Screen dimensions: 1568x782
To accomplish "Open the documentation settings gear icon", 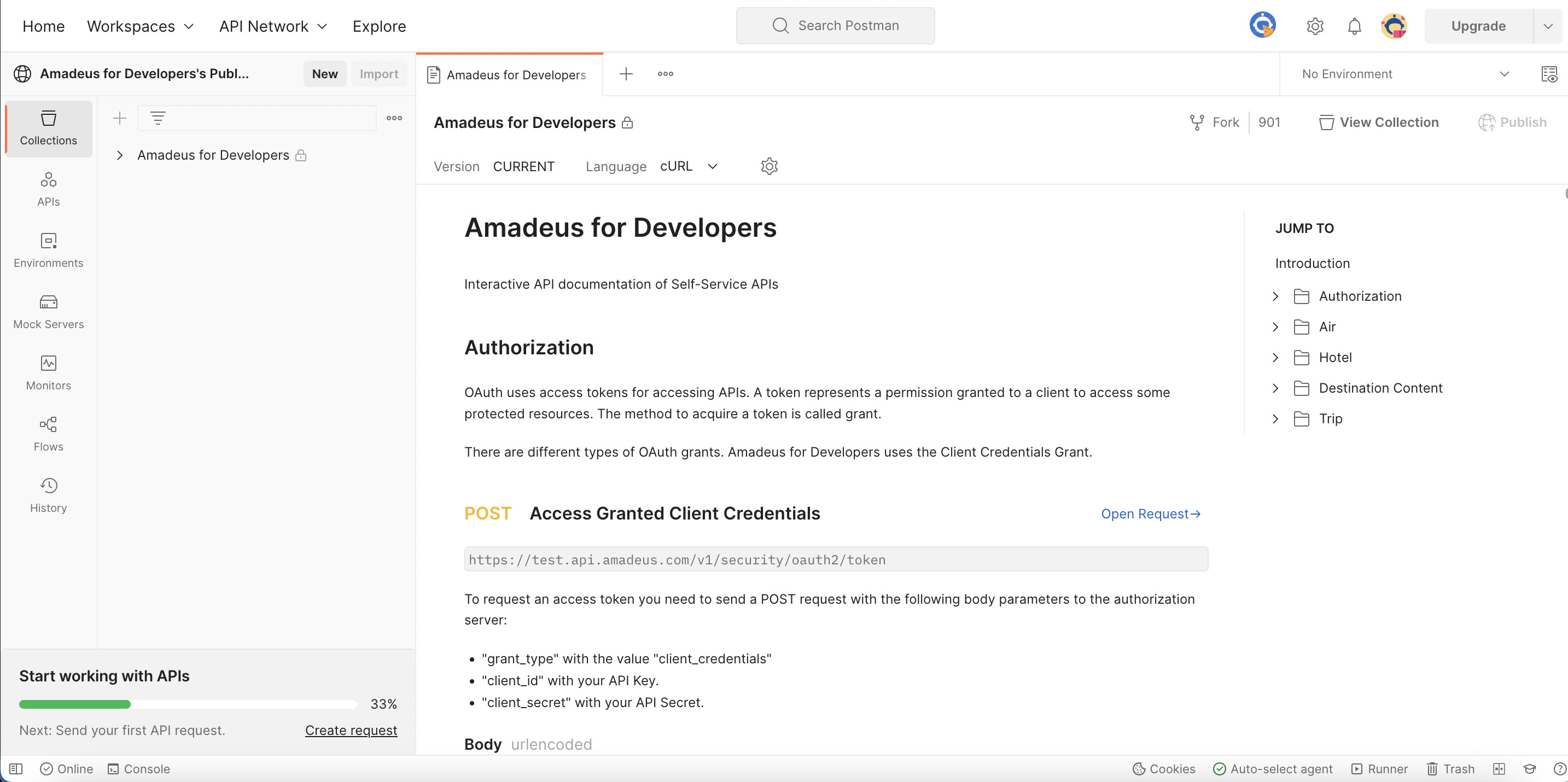I will point(770,166).
